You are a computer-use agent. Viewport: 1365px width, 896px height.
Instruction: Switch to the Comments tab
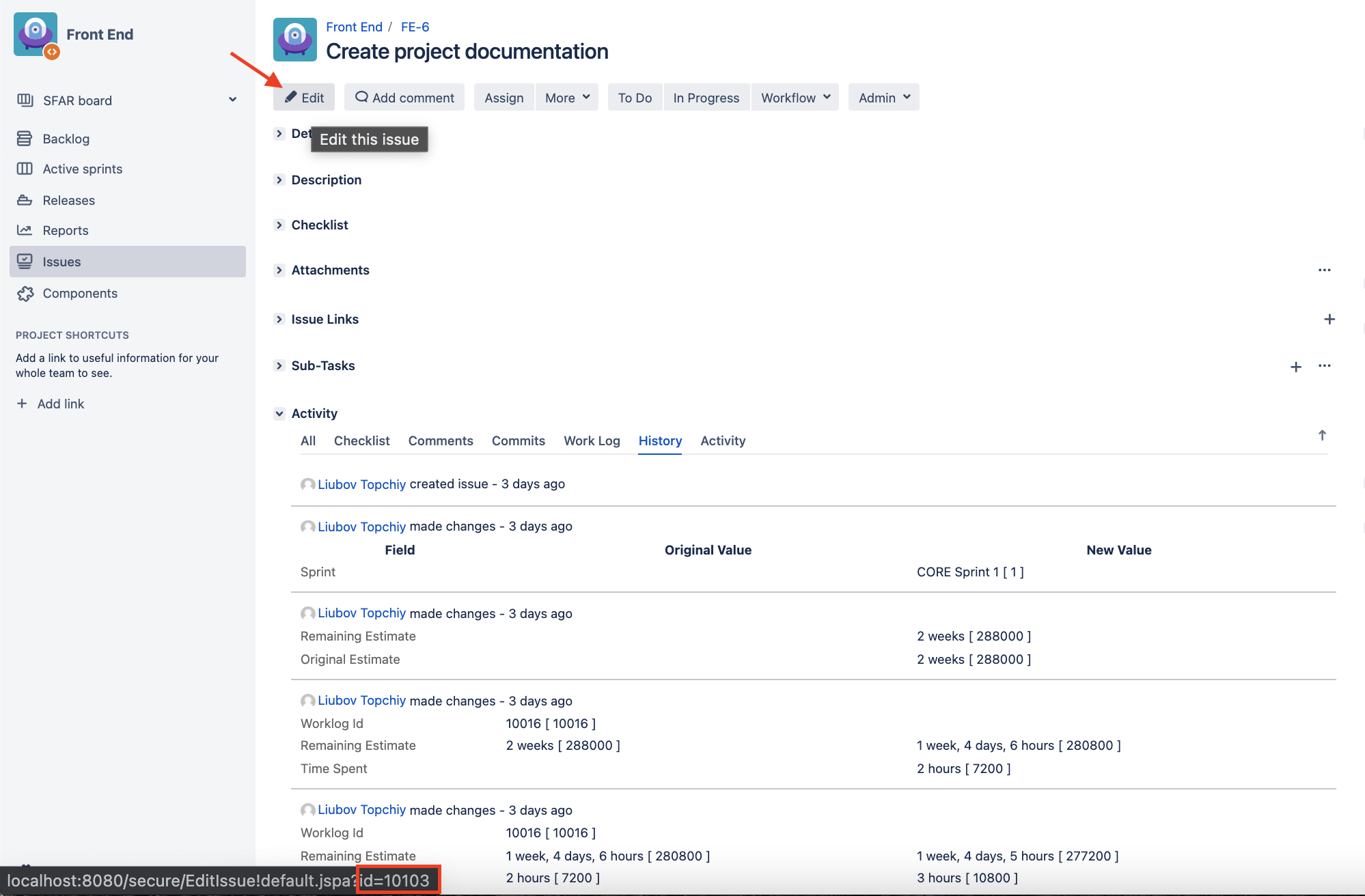pos(440,441)
